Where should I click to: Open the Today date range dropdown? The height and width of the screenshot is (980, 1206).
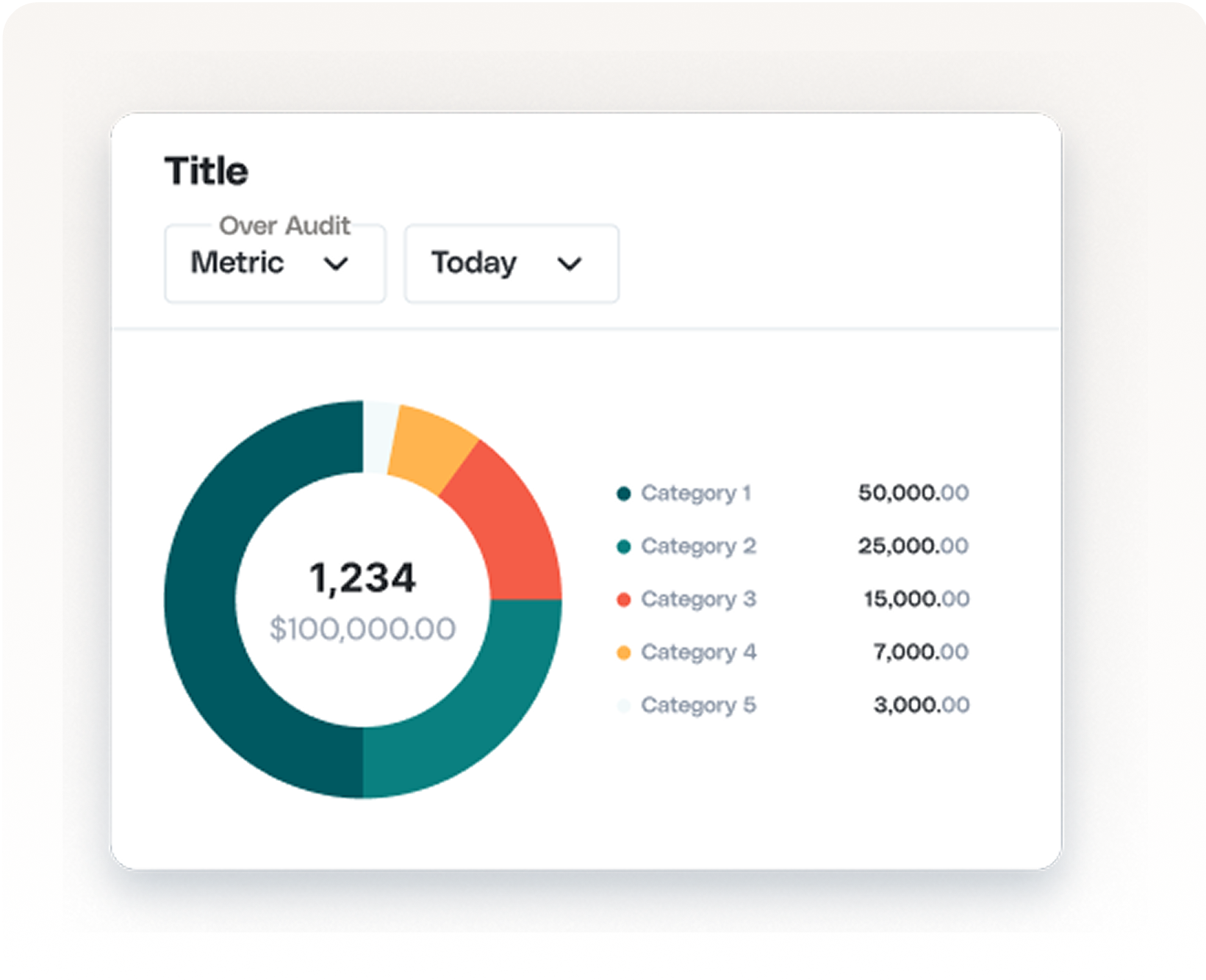(x=511, y=264)
